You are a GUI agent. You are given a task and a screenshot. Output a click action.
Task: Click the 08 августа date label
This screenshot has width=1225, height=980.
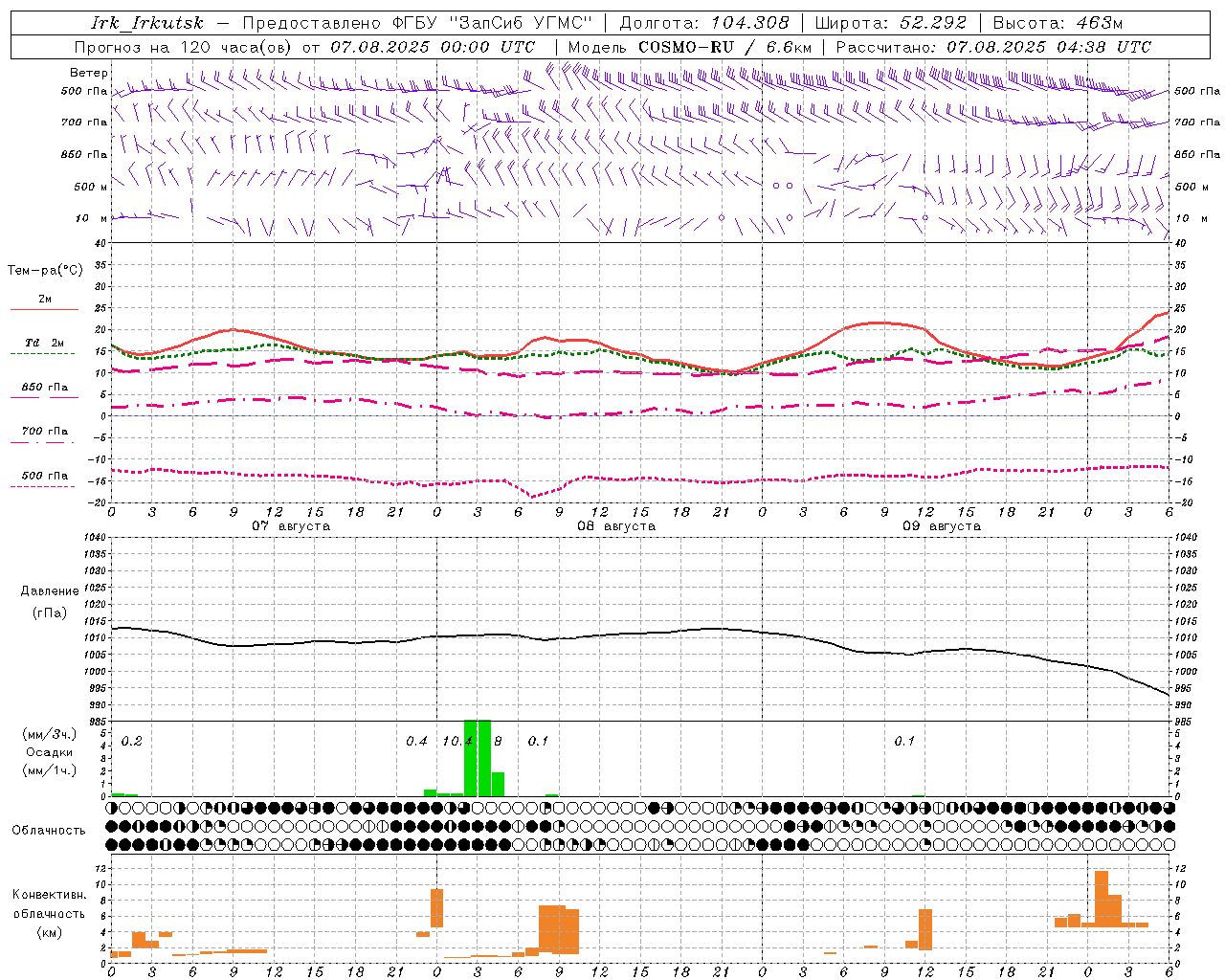[616, 526]
